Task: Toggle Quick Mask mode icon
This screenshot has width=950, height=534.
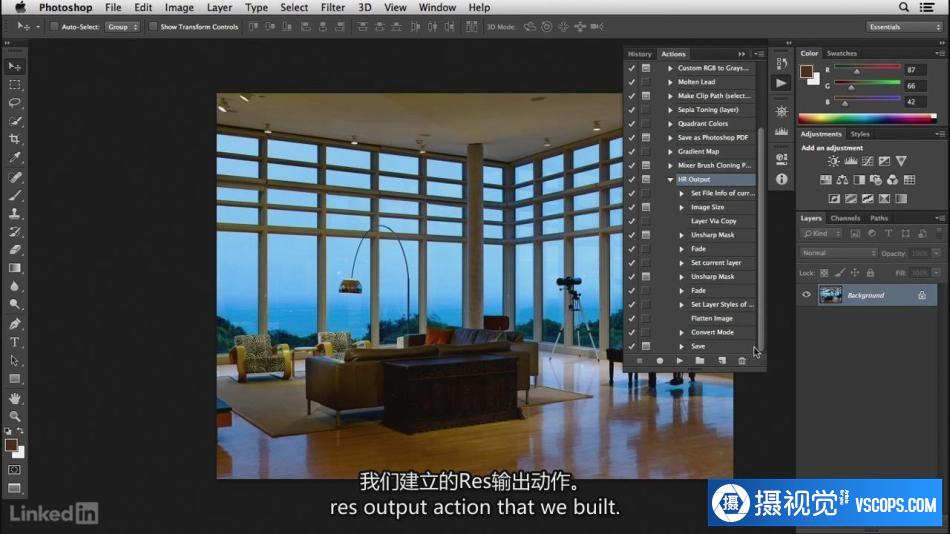Action: 15,470
